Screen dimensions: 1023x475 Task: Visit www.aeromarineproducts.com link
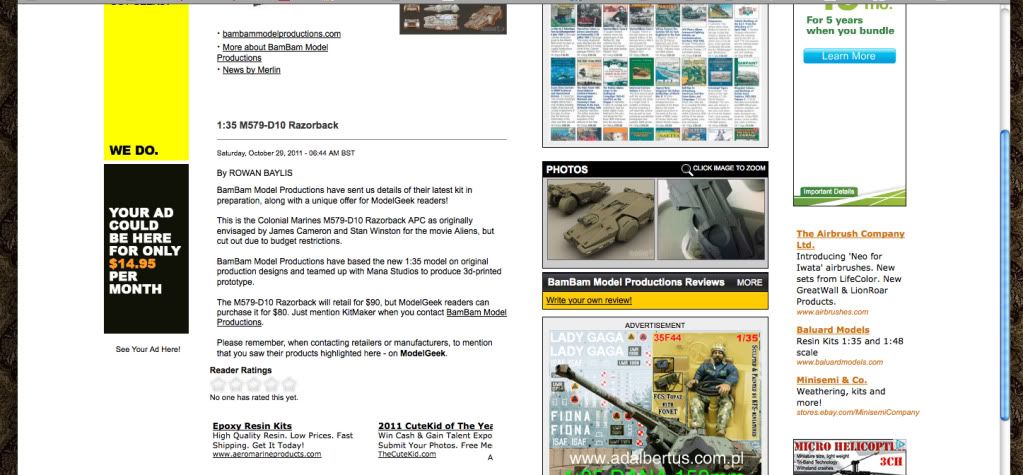[x=267, y=454]
